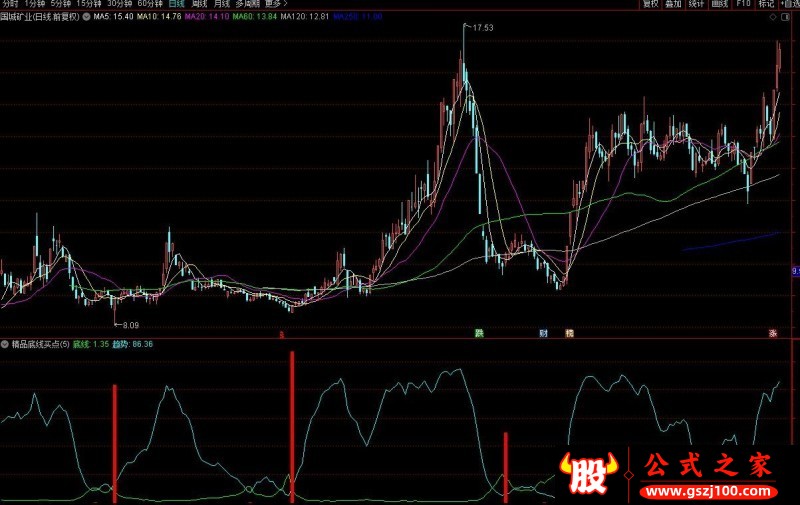The image size is (800, 505).
Task: Expand the 精品底线买点 indicator settings arrow
Action: coord(4,344)
